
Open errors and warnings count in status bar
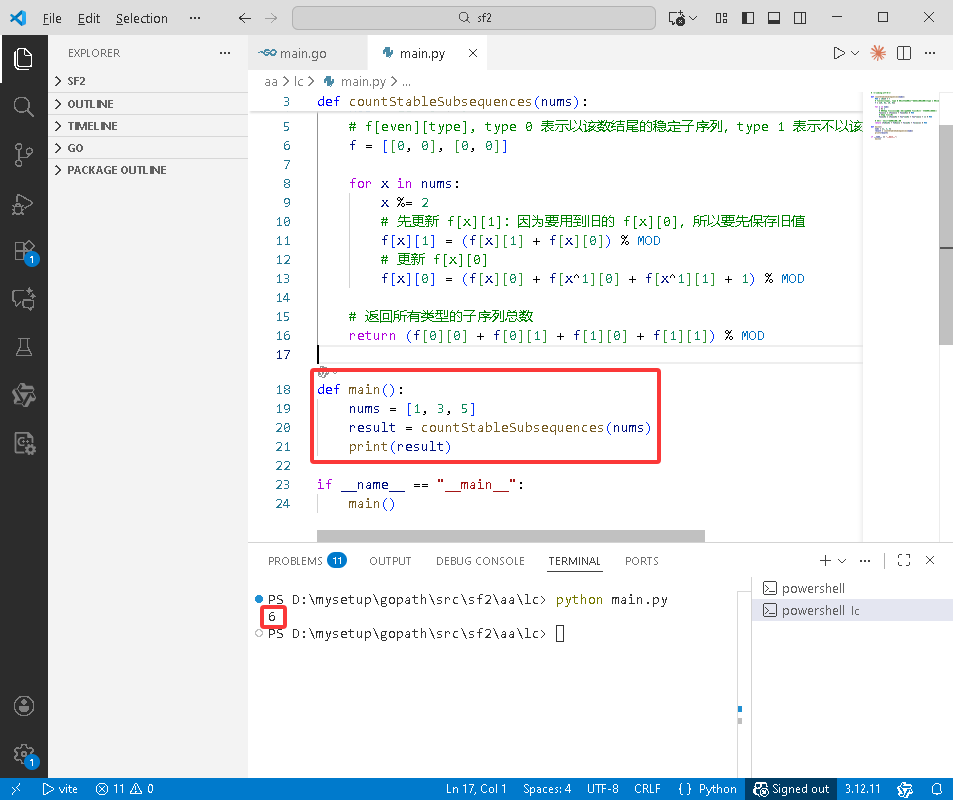pos(125,789)
